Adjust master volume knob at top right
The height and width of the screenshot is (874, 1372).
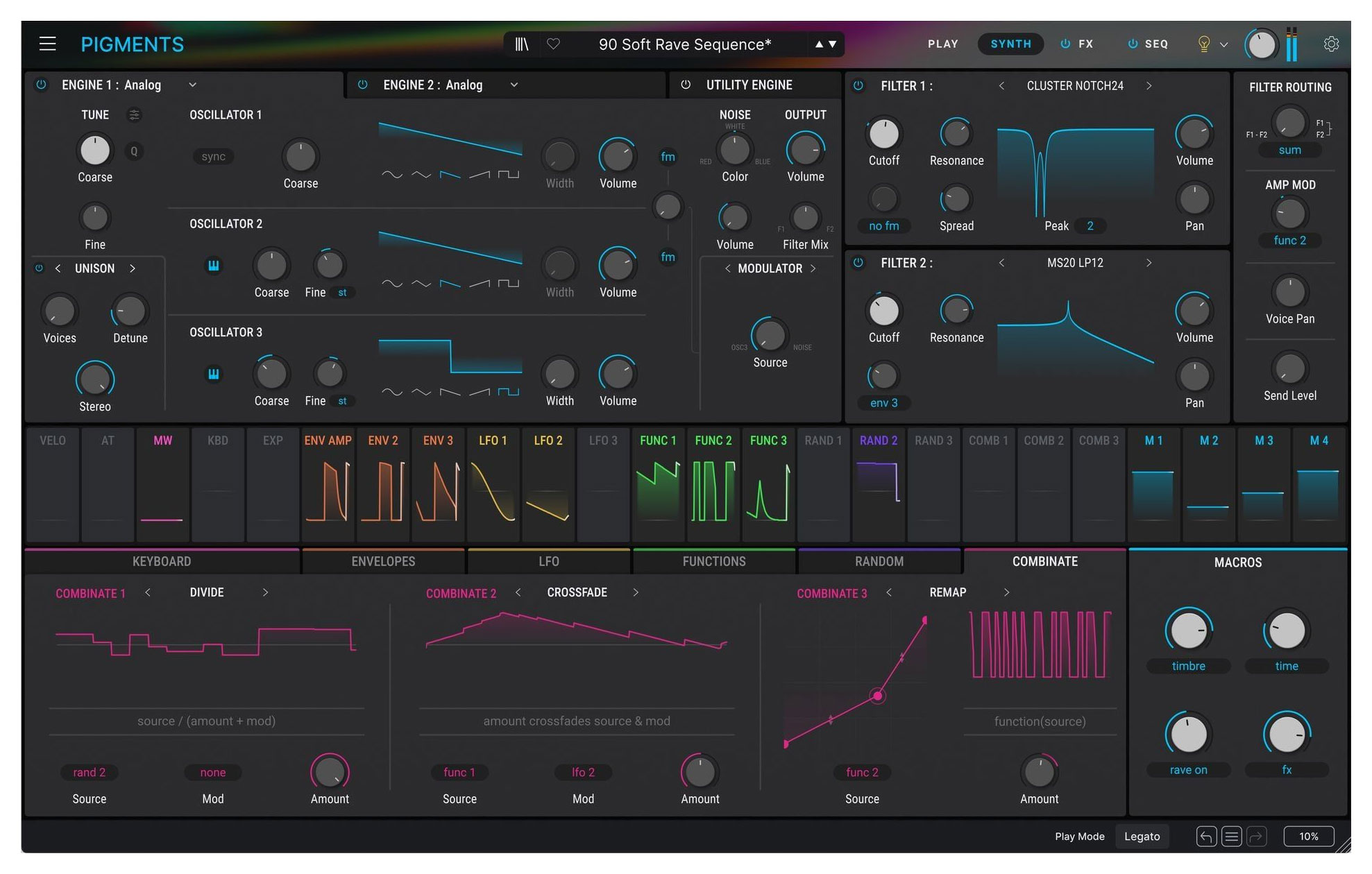(x=1261, y=45)
